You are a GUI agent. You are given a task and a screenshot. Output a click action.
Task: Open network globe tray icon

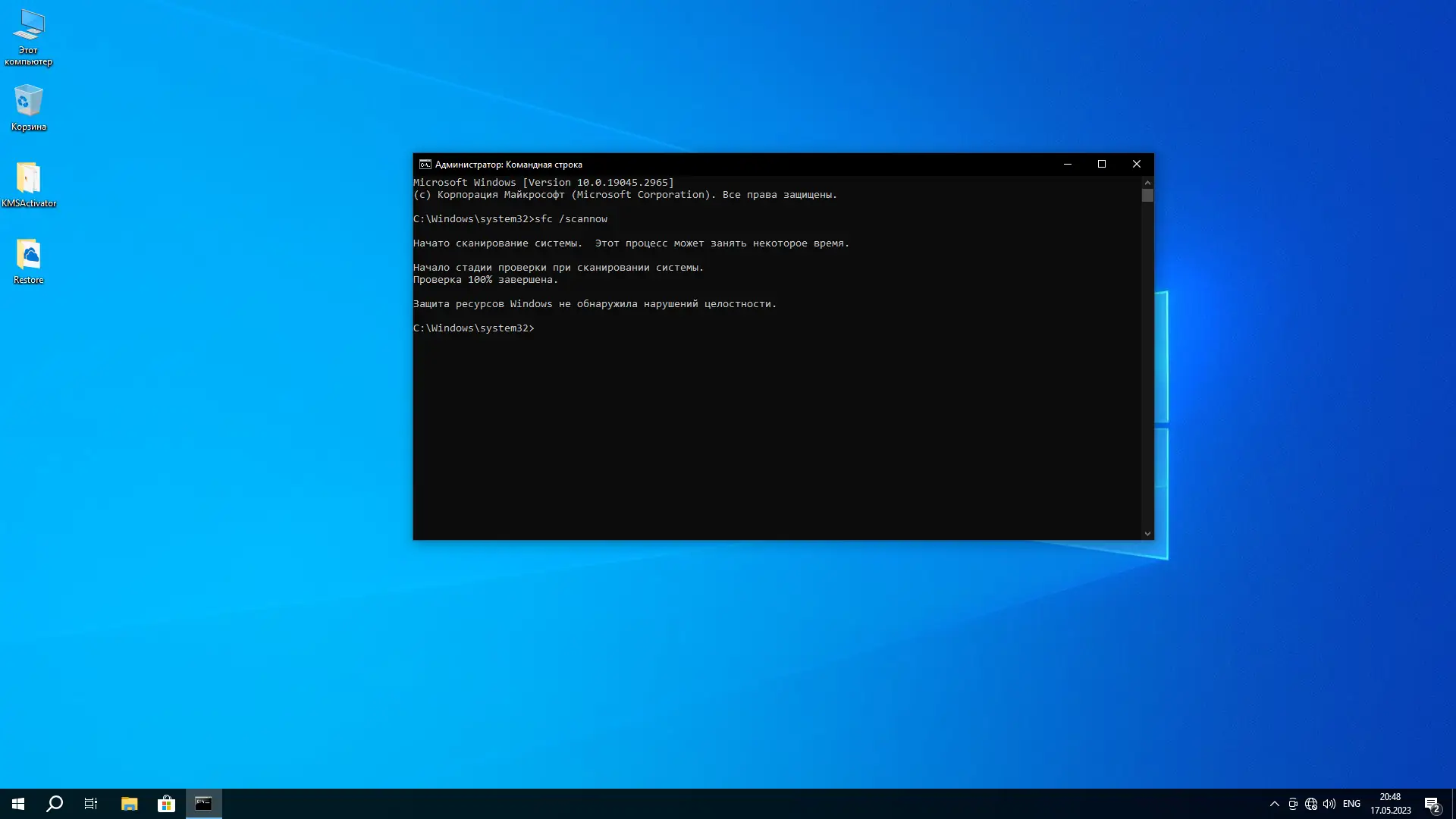1311,804
